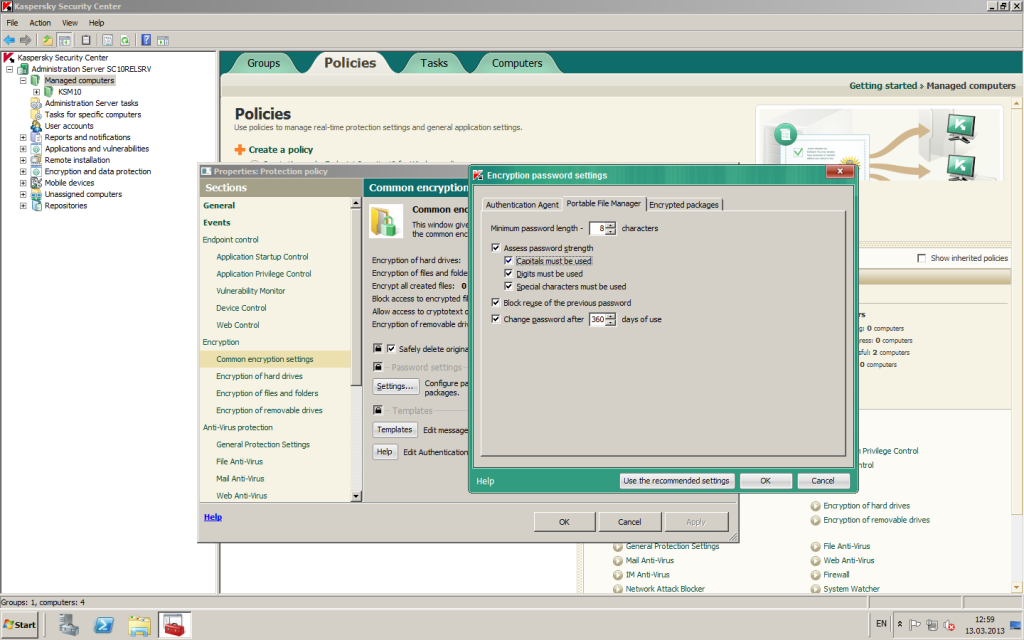Click the Help link in Properties window

coord(213,517)
